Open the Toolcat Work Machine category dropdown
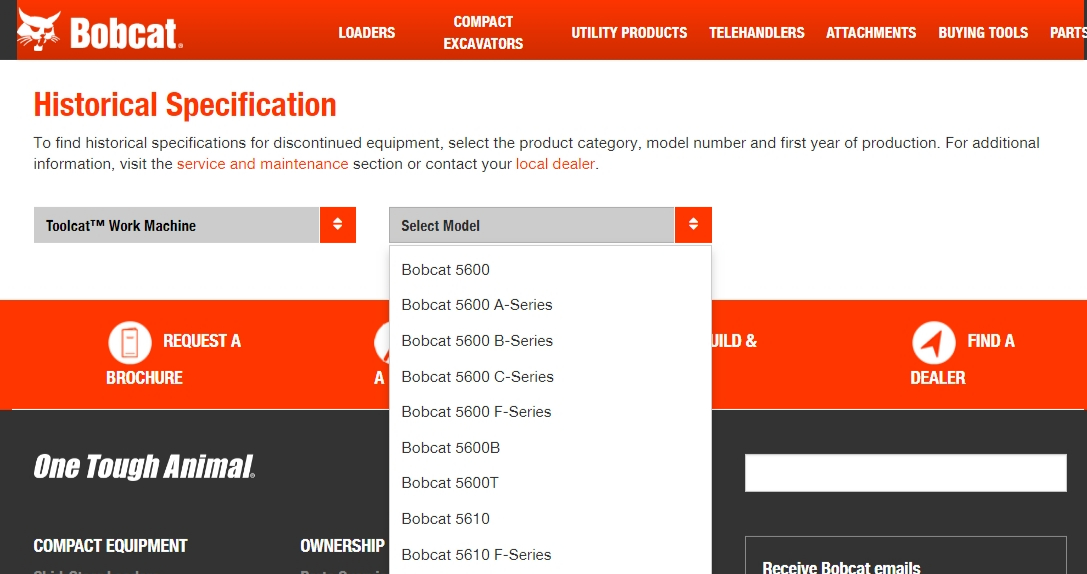Screen dimensions: 1087x574 pos(194,225)
